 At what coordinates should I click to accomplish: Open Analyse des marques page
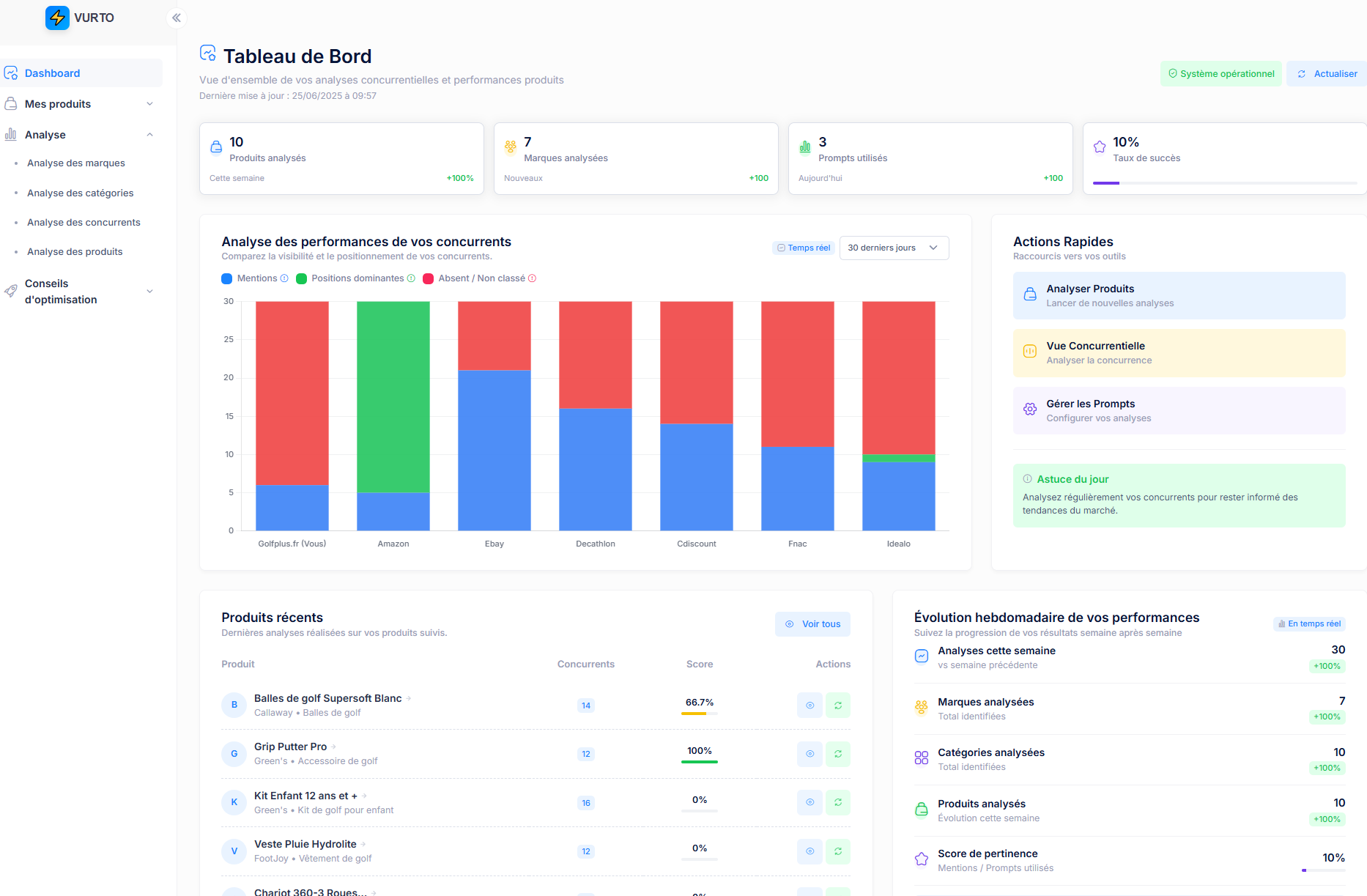click(x=76, y=163)
